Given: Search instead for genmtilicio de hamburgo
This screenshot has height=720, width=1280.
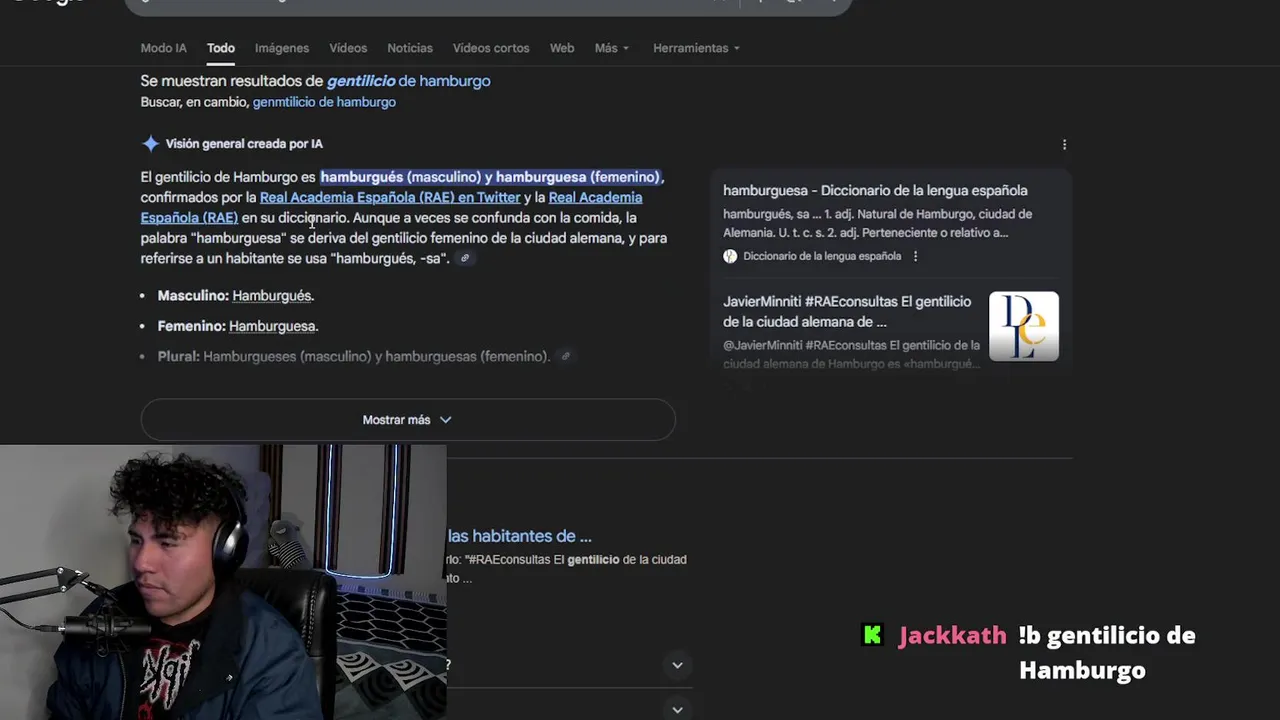Looking at the screenshot, I should [324, 102].
